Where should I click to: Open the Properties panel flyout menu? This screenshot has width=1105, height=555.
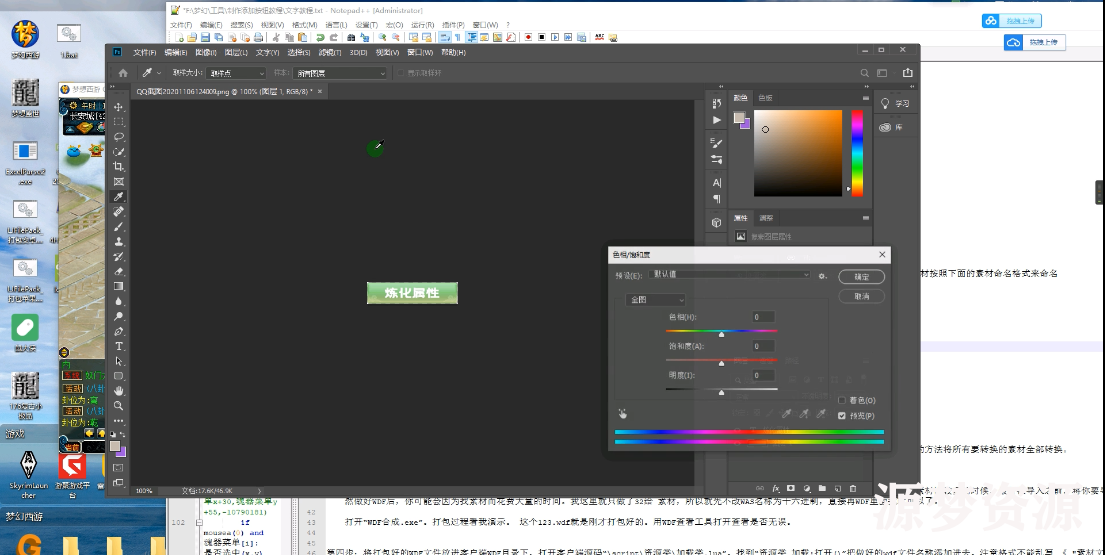tap(865, 218)
